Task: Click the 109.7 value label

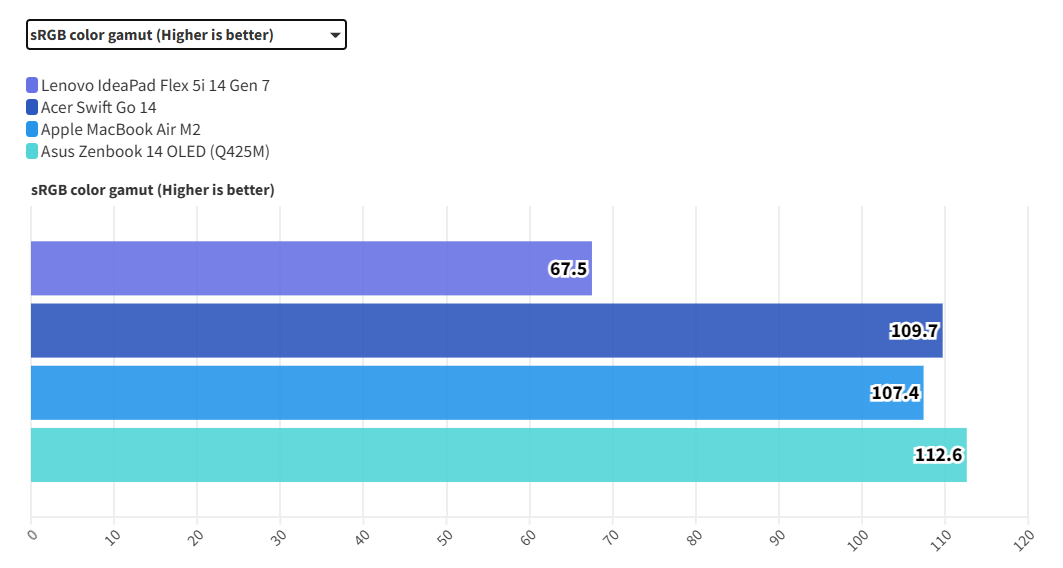Action: point(915,331)
